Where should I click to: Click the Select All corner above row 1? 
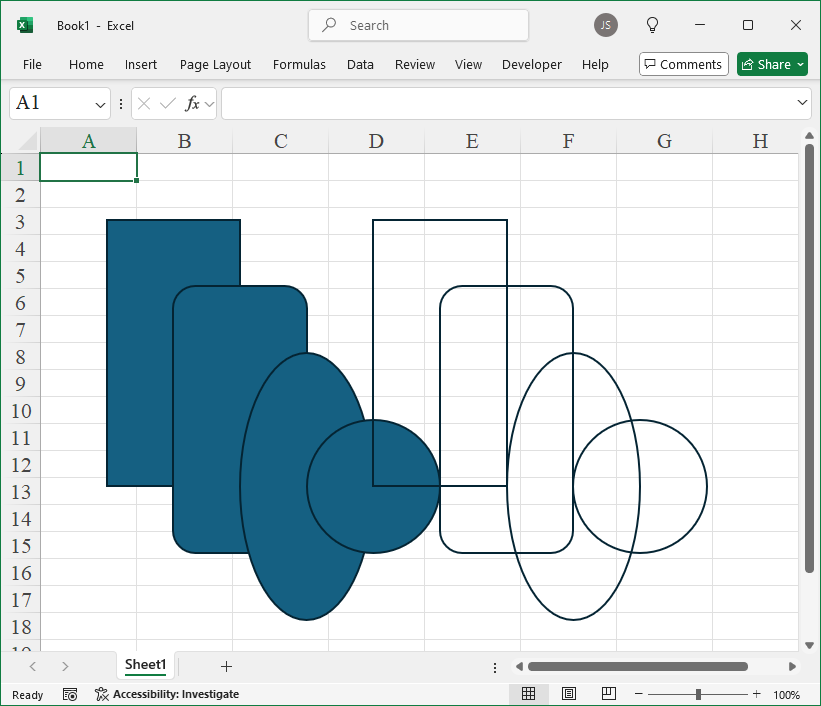22,141
